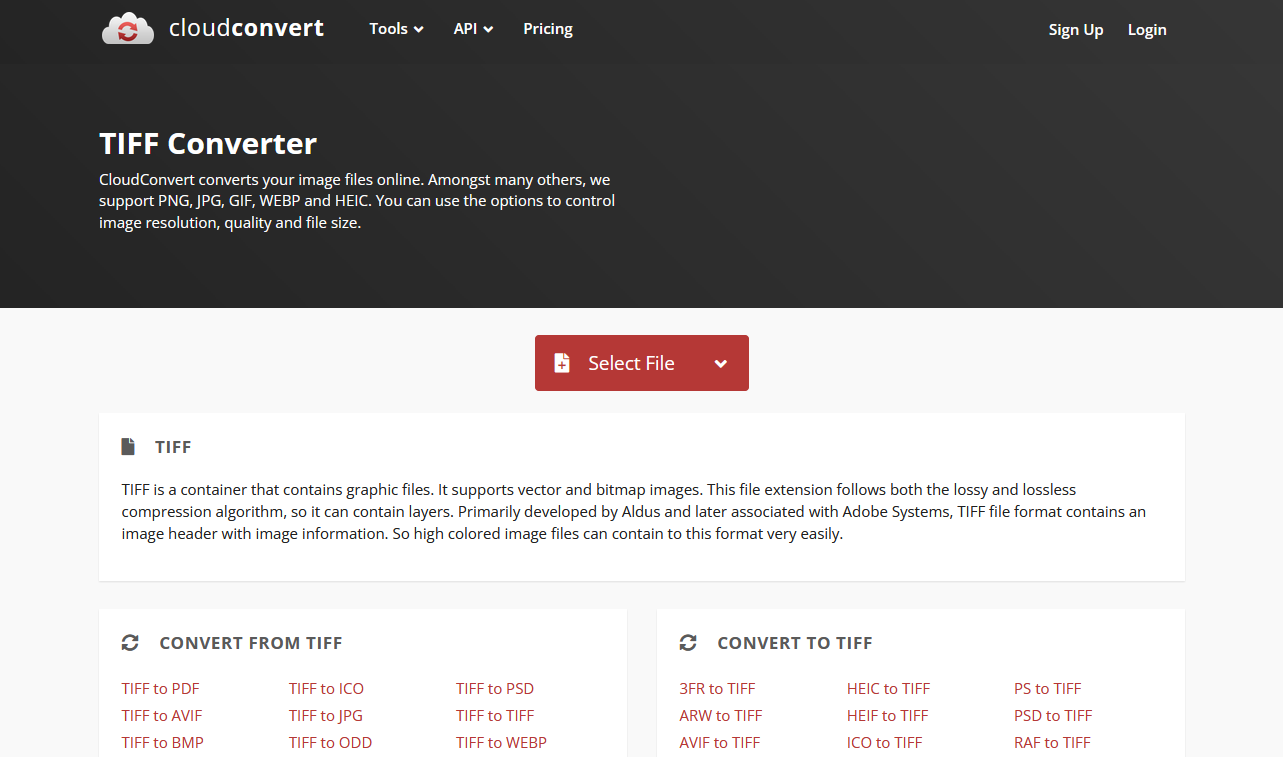
Task: Open the TIFF to ICO converter
Action: (326, 688)
